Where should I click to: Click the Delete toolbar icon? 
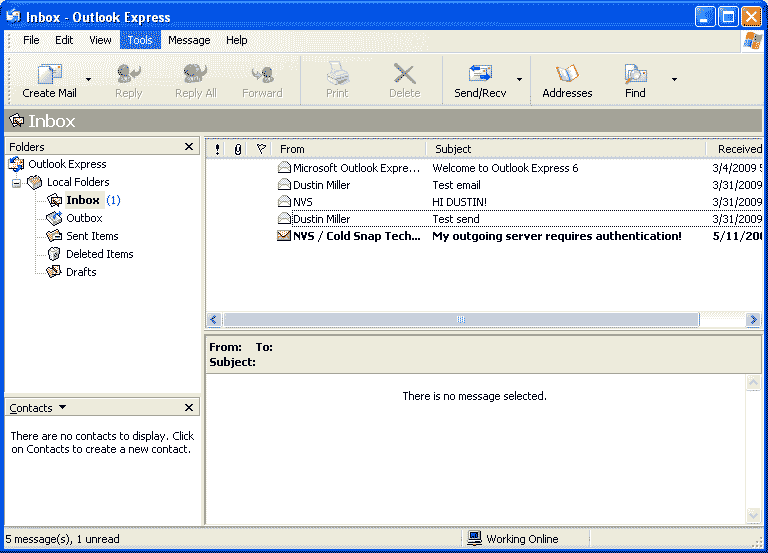click(x=405, y=74)
